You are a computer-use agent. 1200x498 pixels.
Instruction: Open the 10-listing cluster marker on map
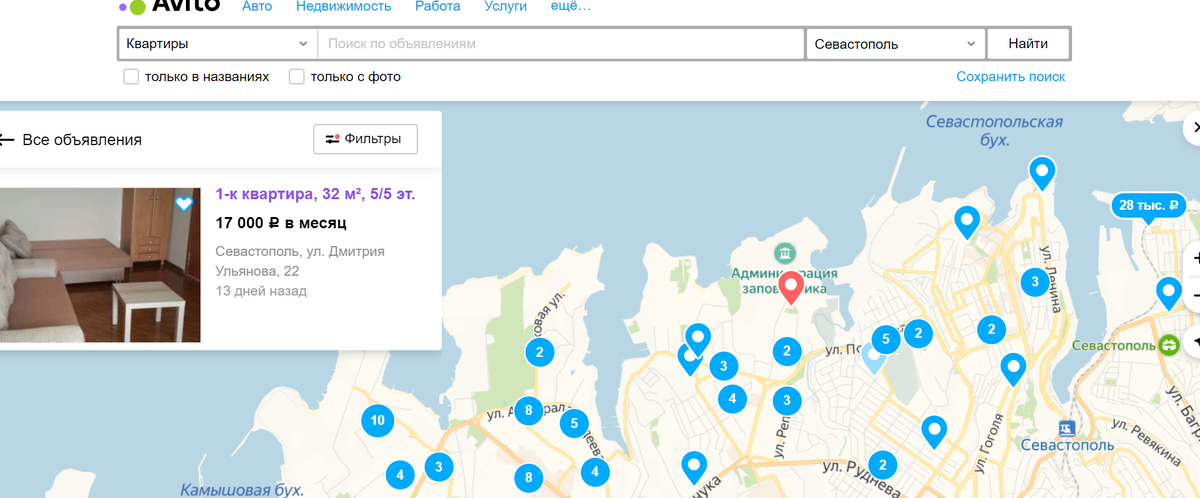[x=377, y=421]
